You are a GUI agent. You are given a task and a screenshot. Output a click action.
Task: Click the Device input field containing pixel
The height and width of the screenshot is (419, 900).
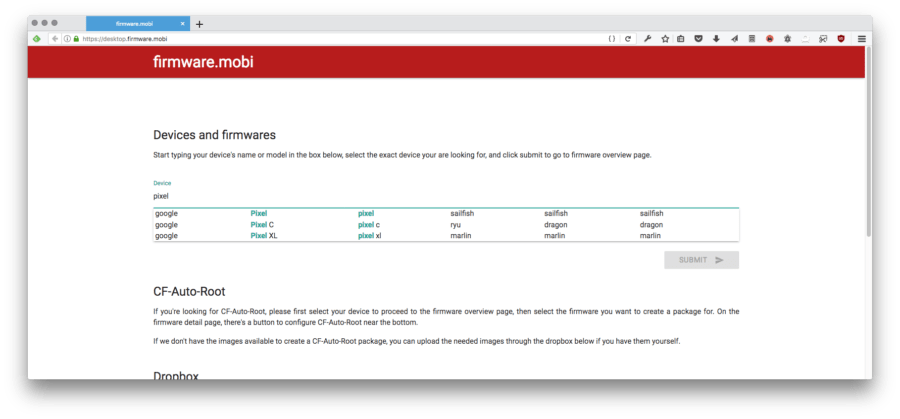[x=446, y=196]
